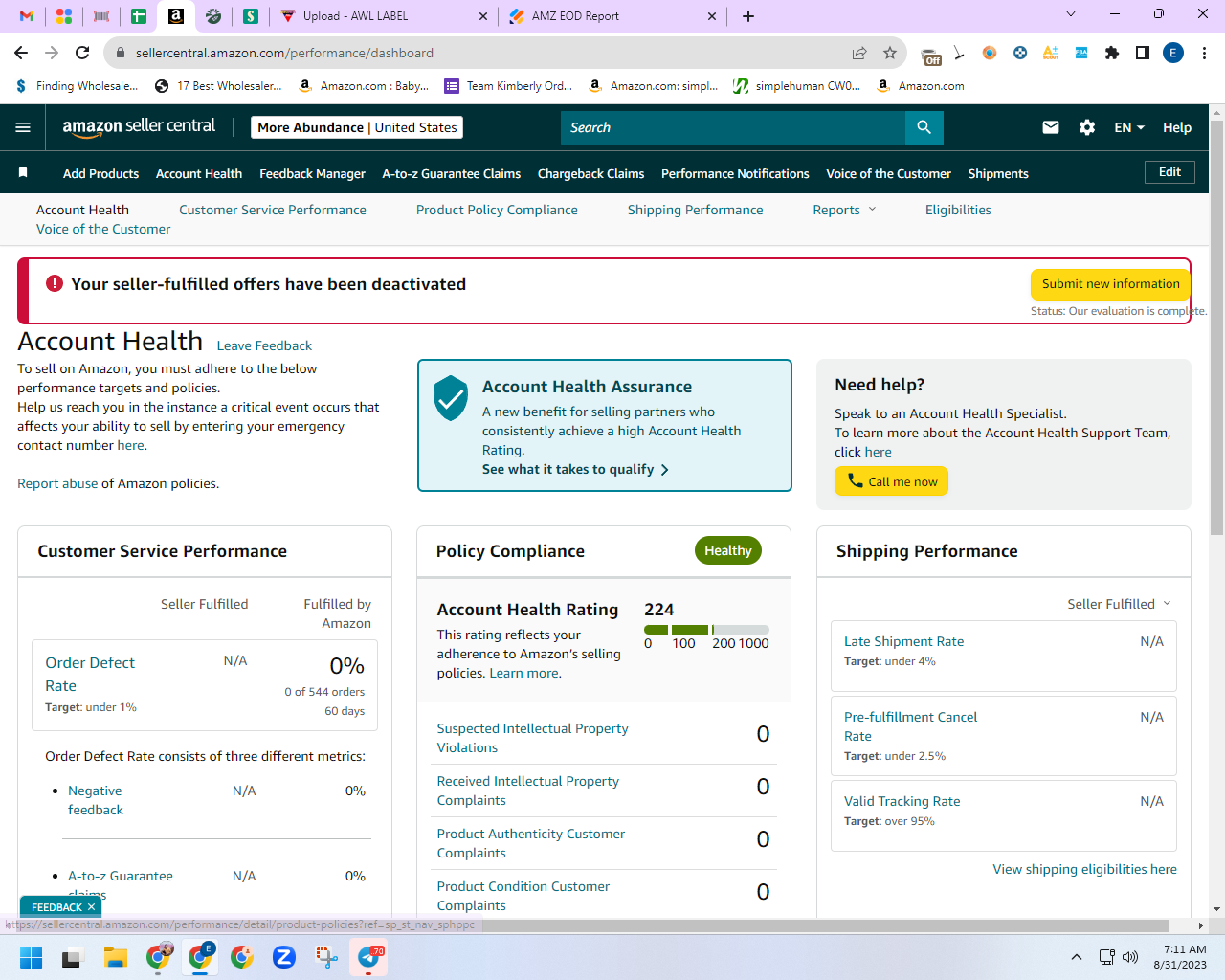Open the Chrome tab search chevron
Screen dimensions: 1225x980
[x=1071, y=14]
